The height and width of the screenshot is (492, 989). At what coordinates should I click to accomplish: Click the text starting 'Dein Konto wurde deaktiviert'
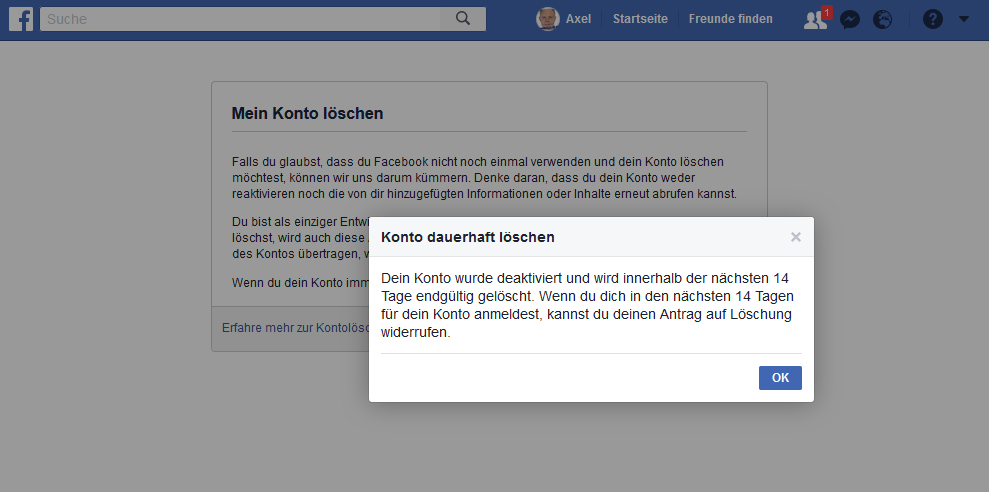click(587, 305)
